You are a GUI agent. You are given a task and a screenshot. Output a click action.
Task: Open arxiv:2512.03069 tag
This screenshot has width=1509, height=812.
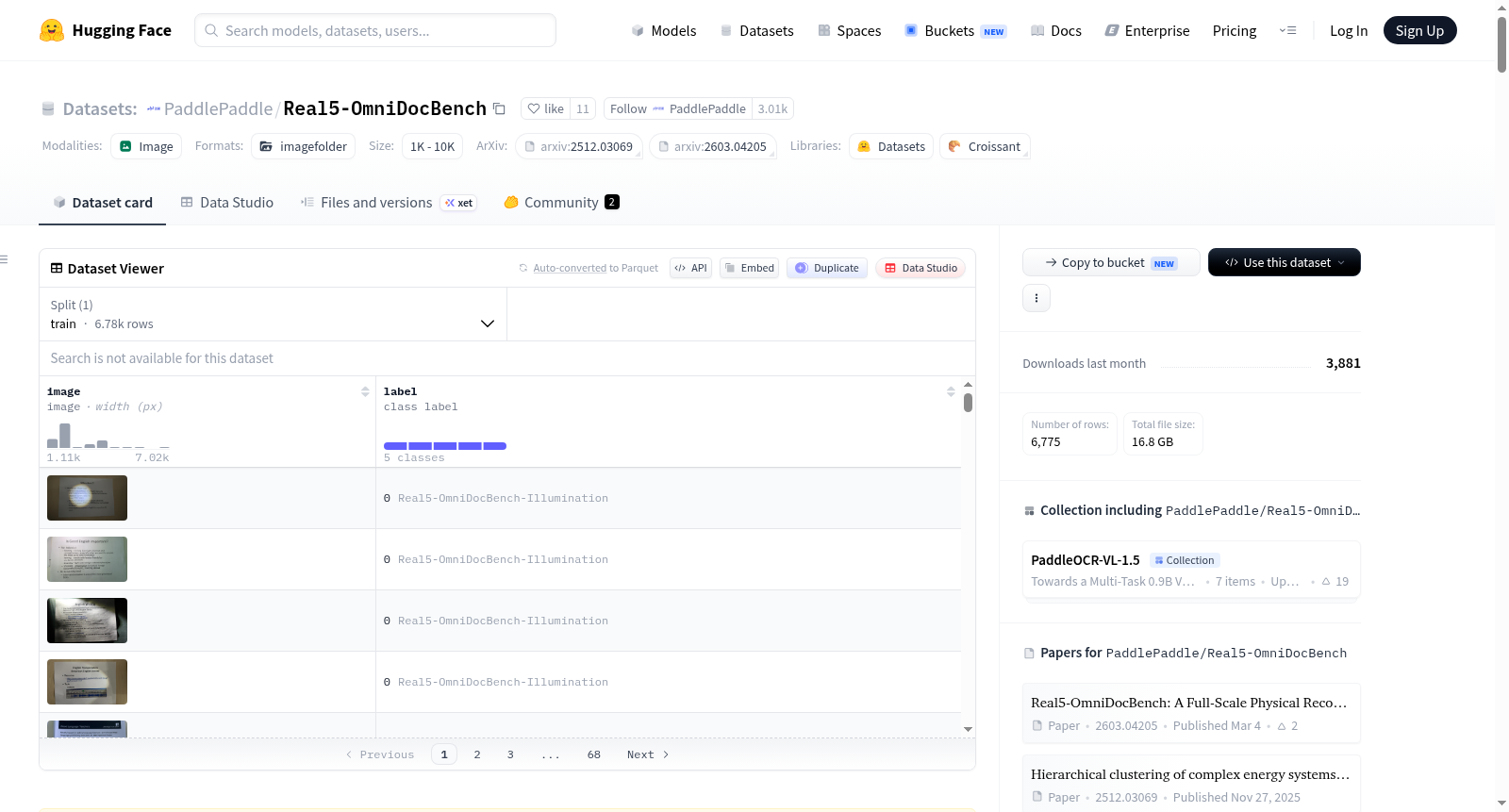tap(579, 146)
